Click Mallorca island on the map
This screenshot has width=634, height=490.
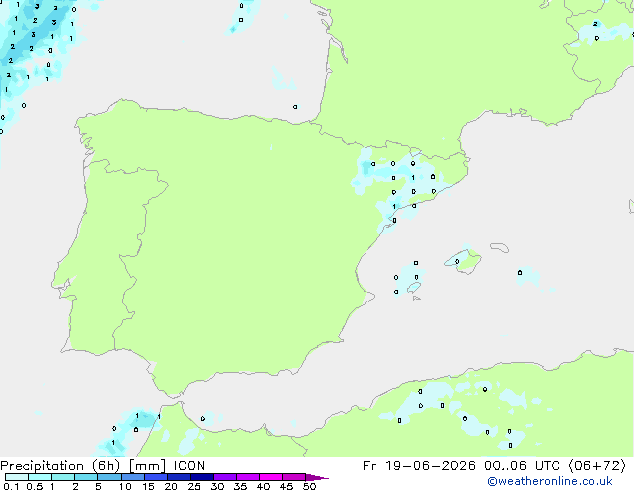pyautogui.click(x=464, y=262)
